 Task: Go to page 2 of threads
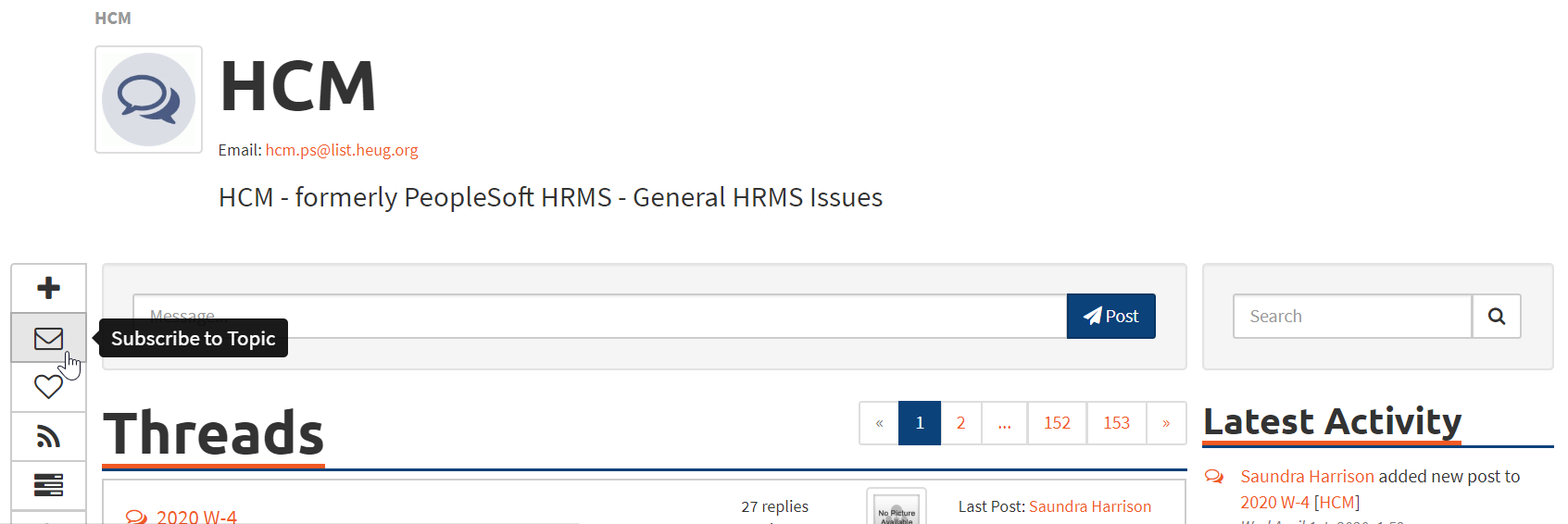coord(961,423)
